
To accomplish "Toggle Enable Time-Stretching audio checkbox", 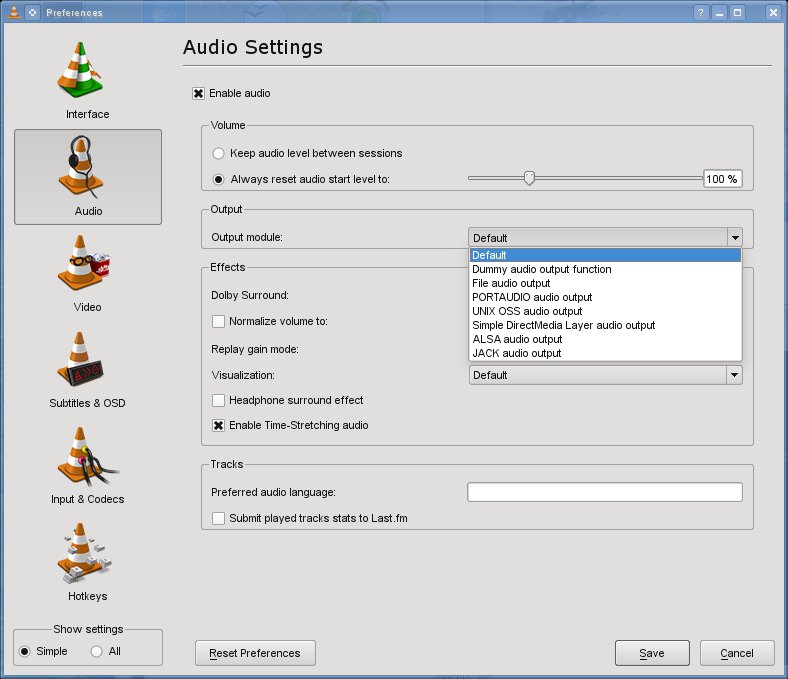I will click(218, 426).
